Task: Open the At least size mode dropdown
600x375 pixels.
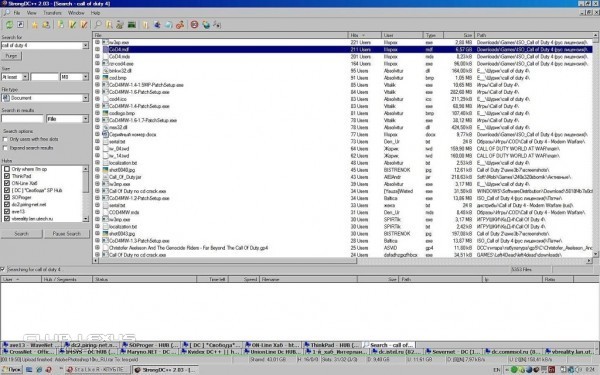Action: point(25,77)
